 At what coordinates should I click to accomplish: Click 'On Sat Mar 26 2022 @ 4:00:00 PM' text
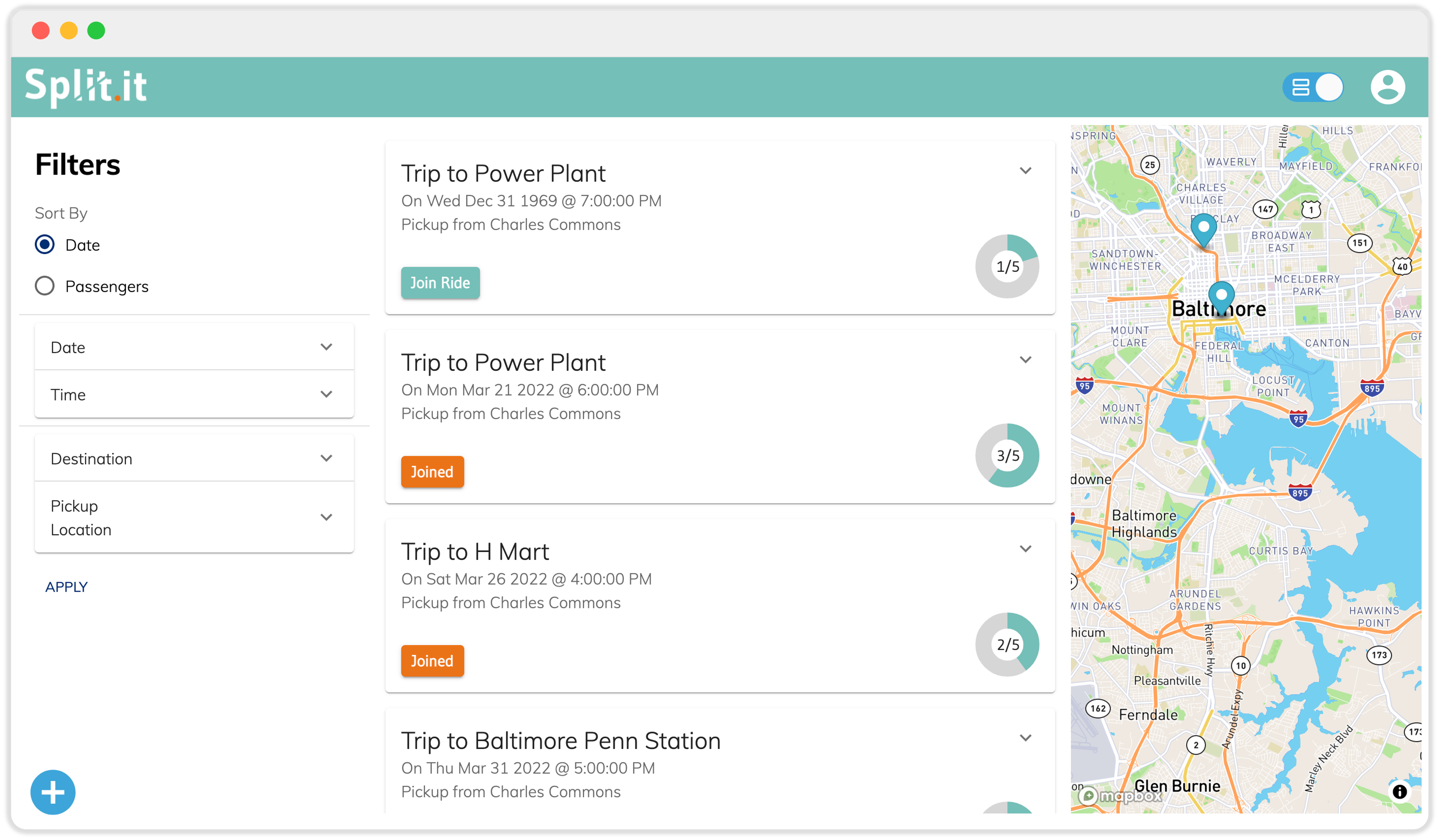526,579
